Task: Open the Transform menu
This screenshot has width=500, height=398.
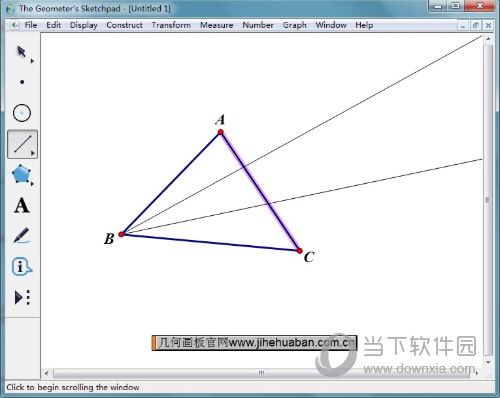Action: tap(171, 25)
